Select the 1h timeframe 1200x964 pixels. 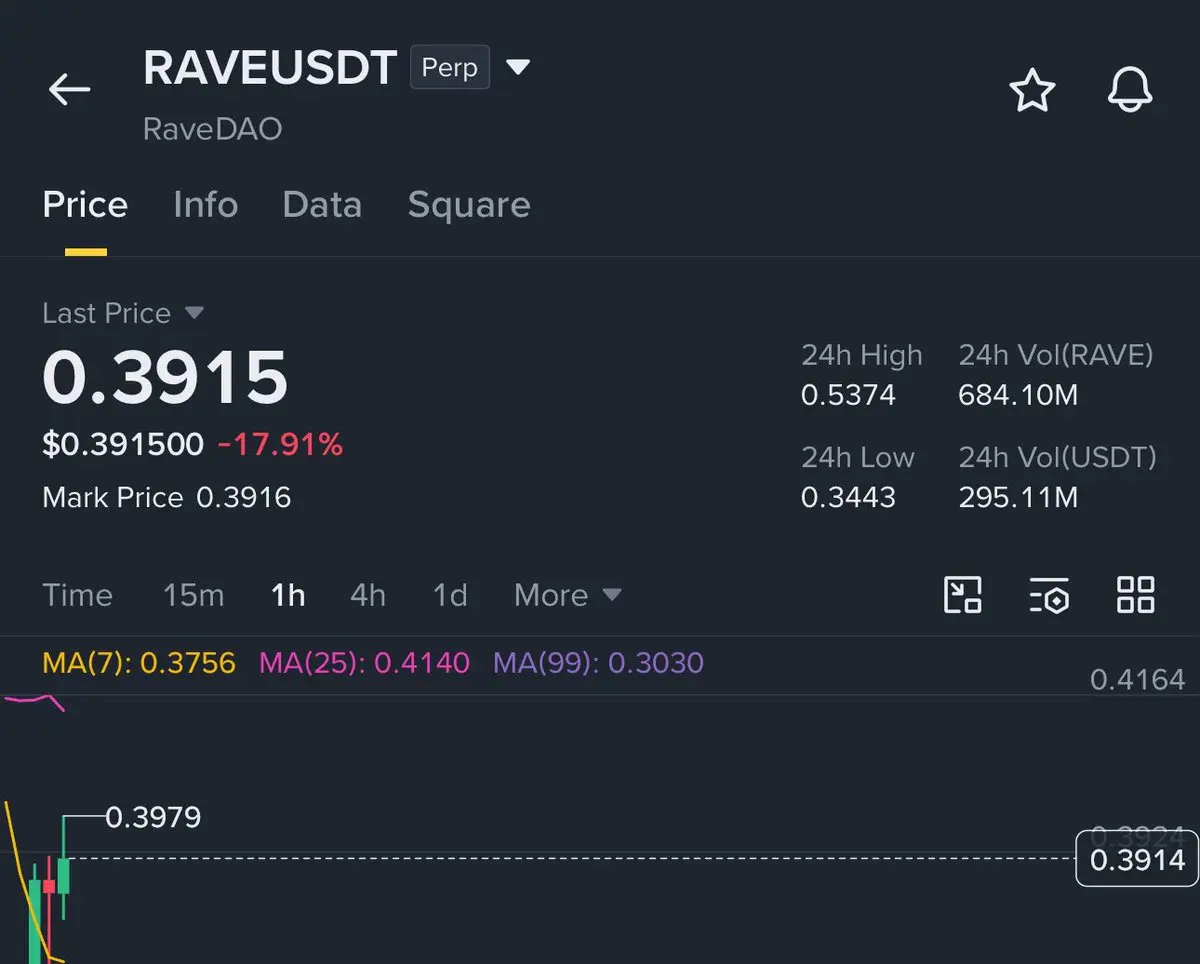click(288, 595)
